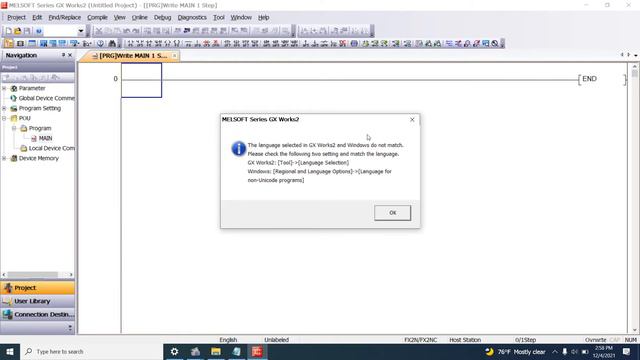
Task: Switch to Connection Destination view
Action: pyautogui.click(x=38, y=315)
